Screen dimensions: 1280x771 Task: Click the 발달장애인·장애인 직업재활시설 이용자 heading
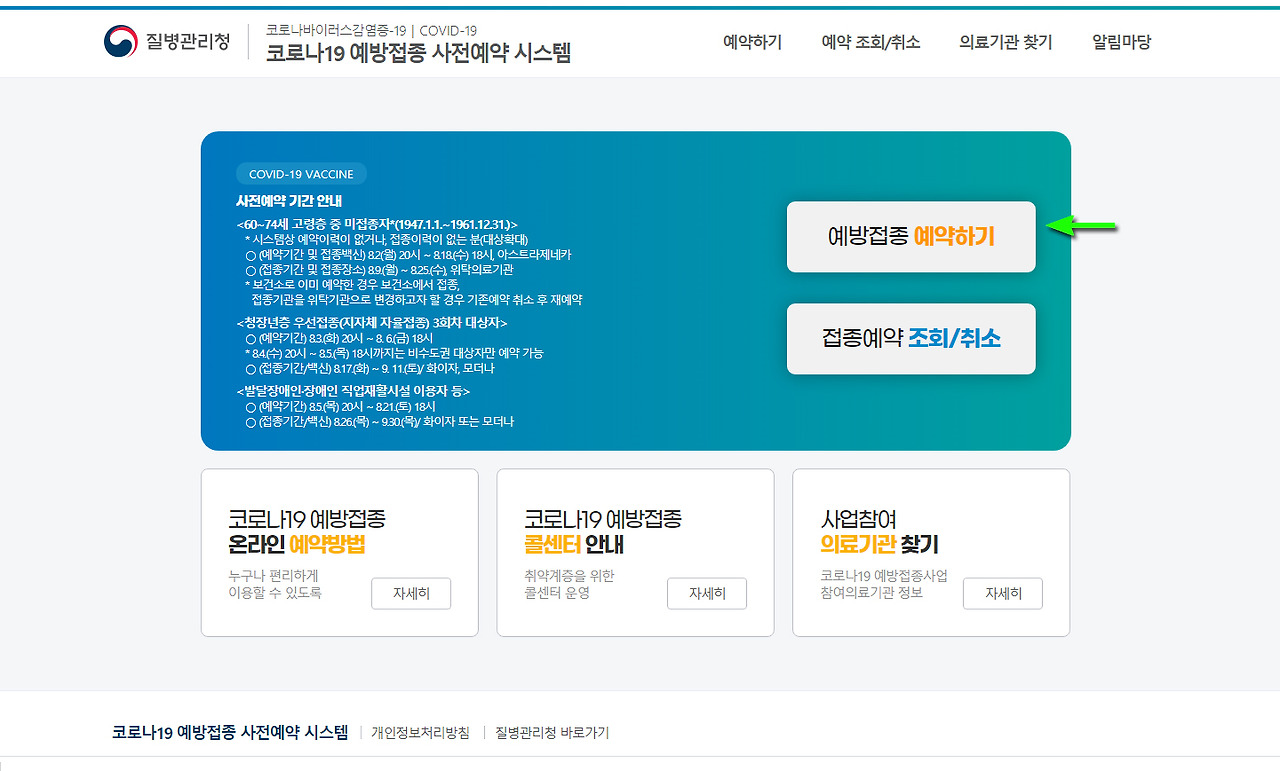coord(353,391)
